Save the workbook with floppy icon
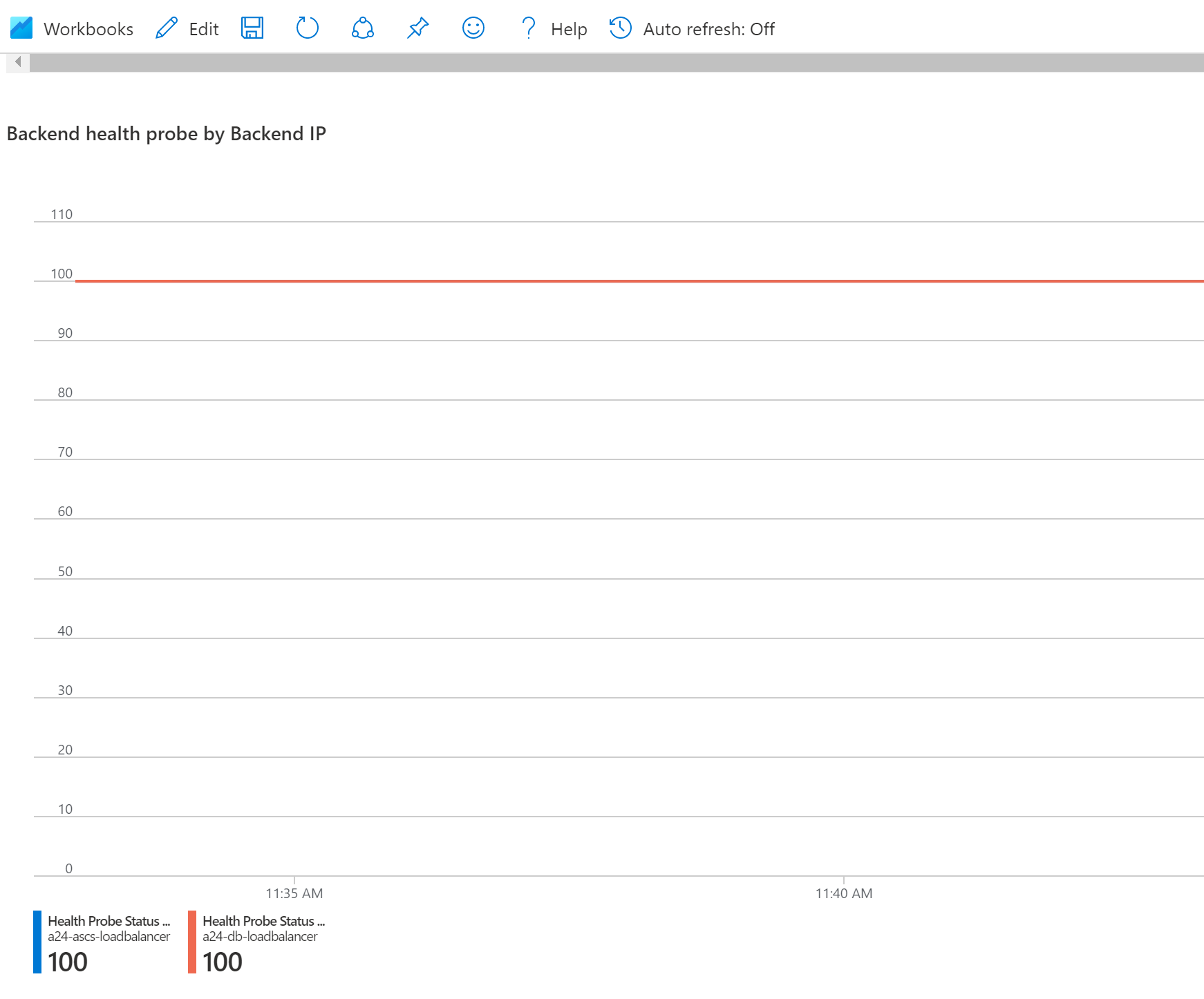 click(x=252, y=28)
